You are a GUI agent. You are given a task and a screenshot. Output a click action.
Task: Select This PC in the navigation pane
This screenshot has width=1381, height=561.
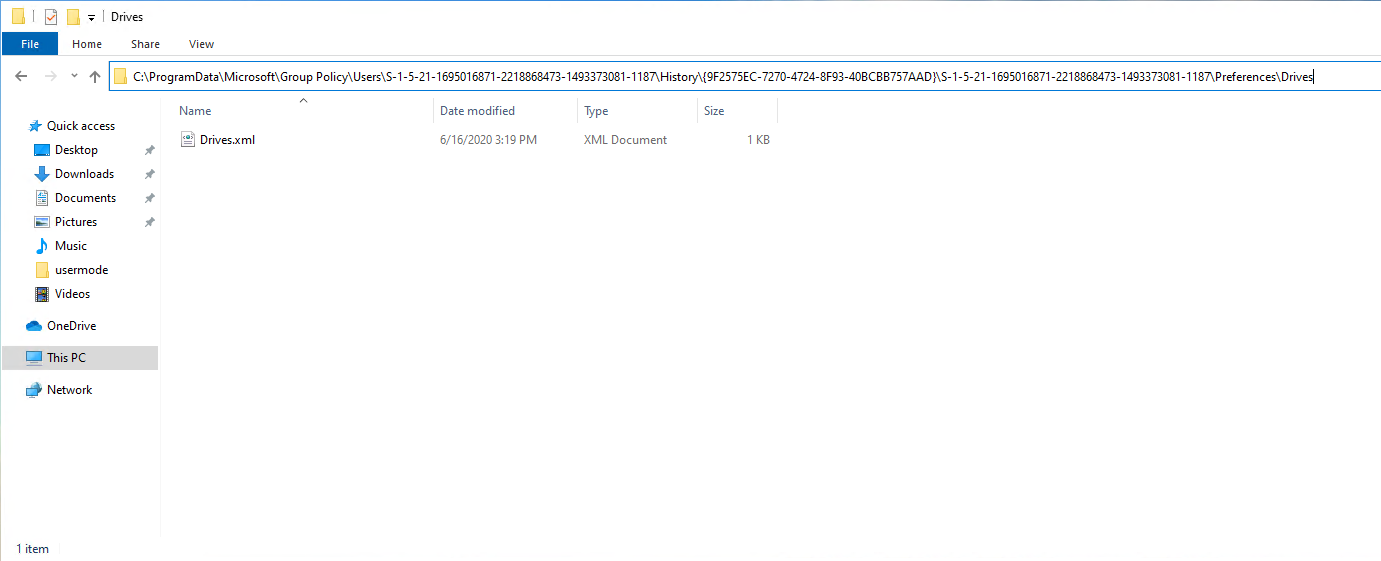tap(66, 358)
